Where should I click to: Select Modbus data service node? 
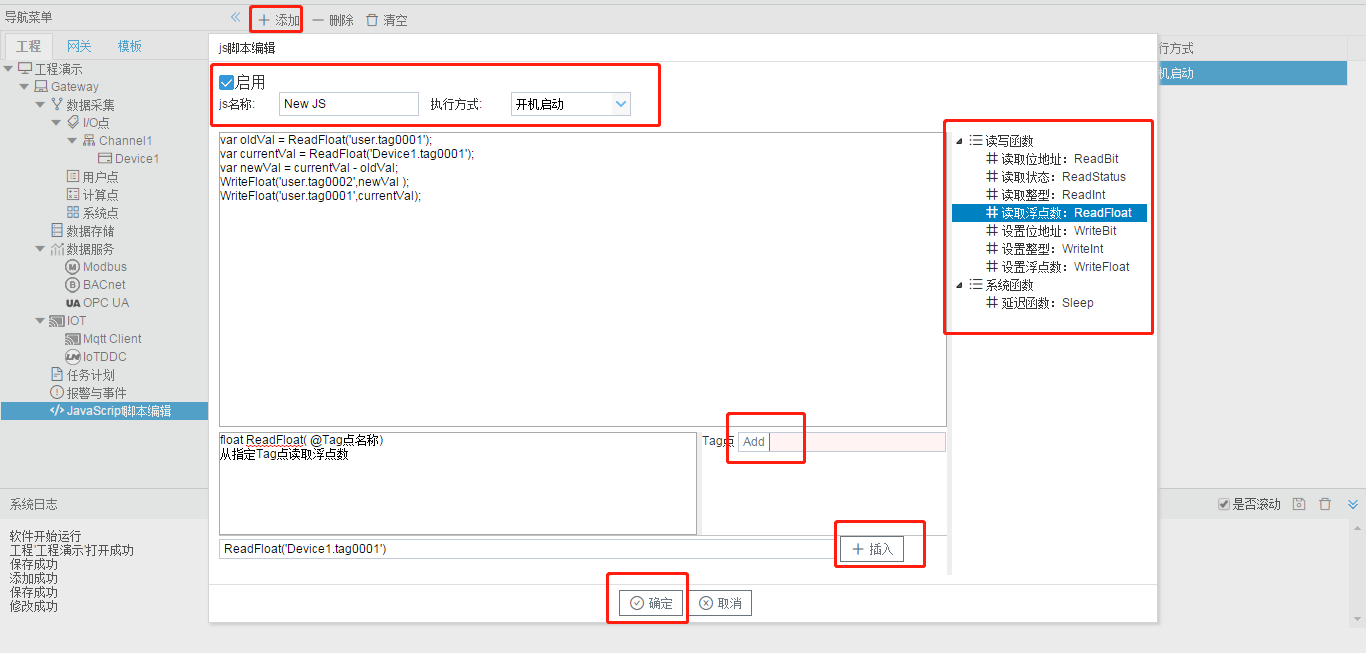pyautogui.click(x=96, y=267)
